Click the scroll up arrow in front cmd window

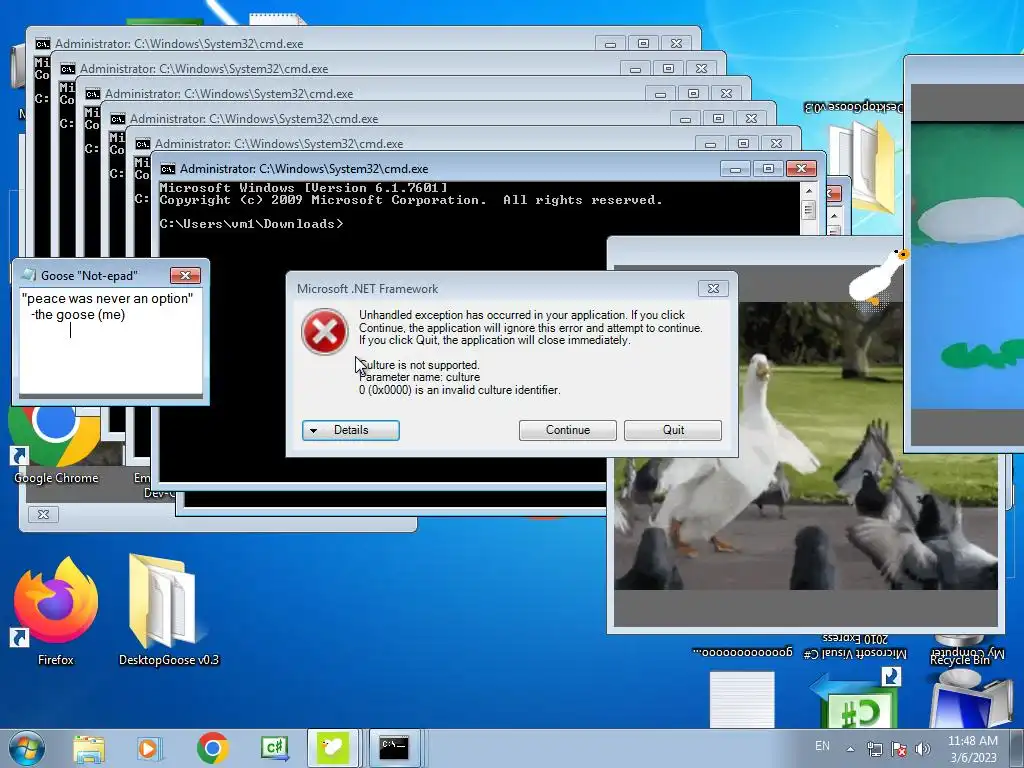tap(808, 191)
